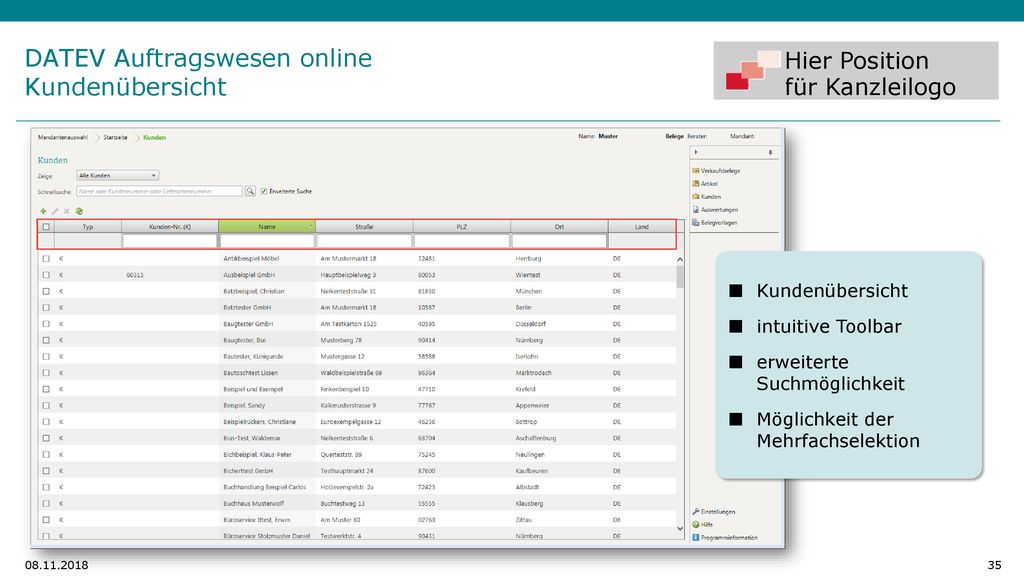Screen dimensions: 1024x576
Task: Click the PLZ column filter field
Action: (x=462, y=241)
